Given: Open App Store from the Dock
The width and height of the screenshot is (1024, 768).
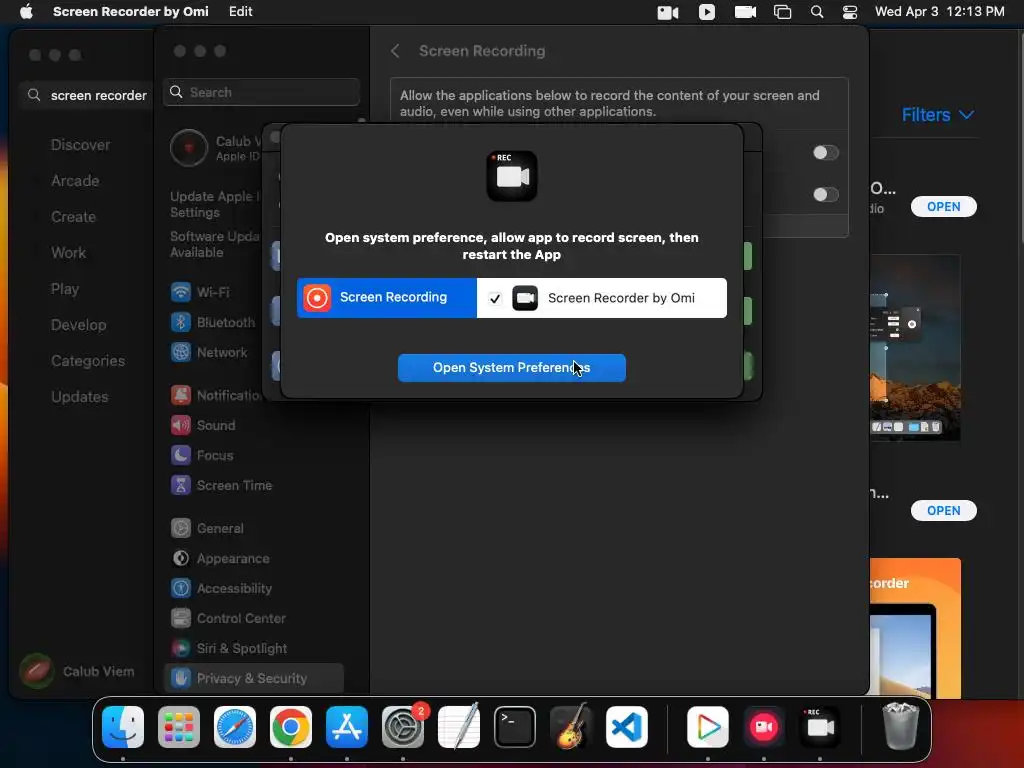Looking at the screenshot, I should 347,727.
